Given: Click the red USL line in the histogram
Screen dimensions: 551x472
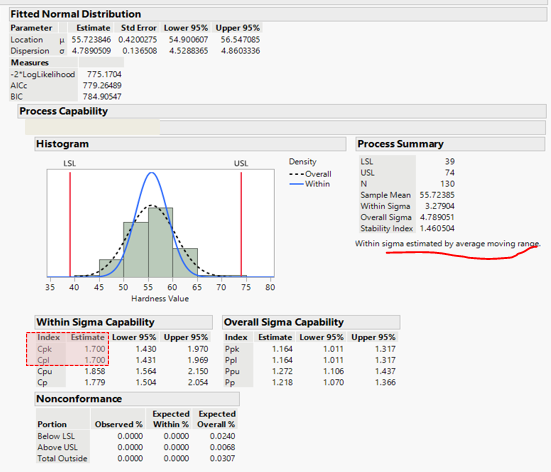Looking at the screenshot, I should point(241,224).
